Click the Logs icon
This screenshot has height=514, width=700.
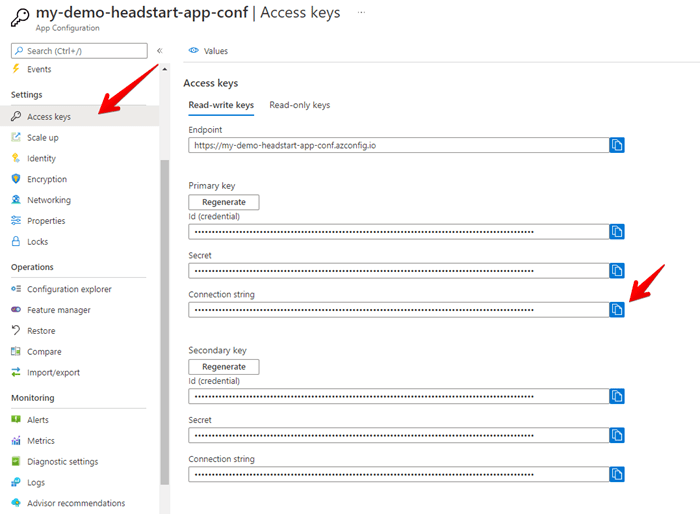point(16,482)
